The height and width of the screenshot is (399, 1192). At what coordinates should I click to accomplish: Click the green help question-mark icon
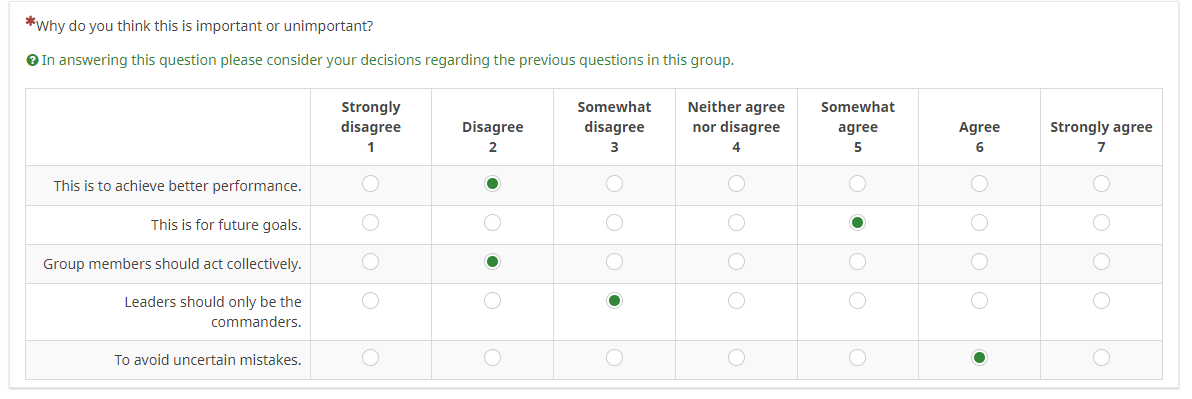click(x=32, y=60)
